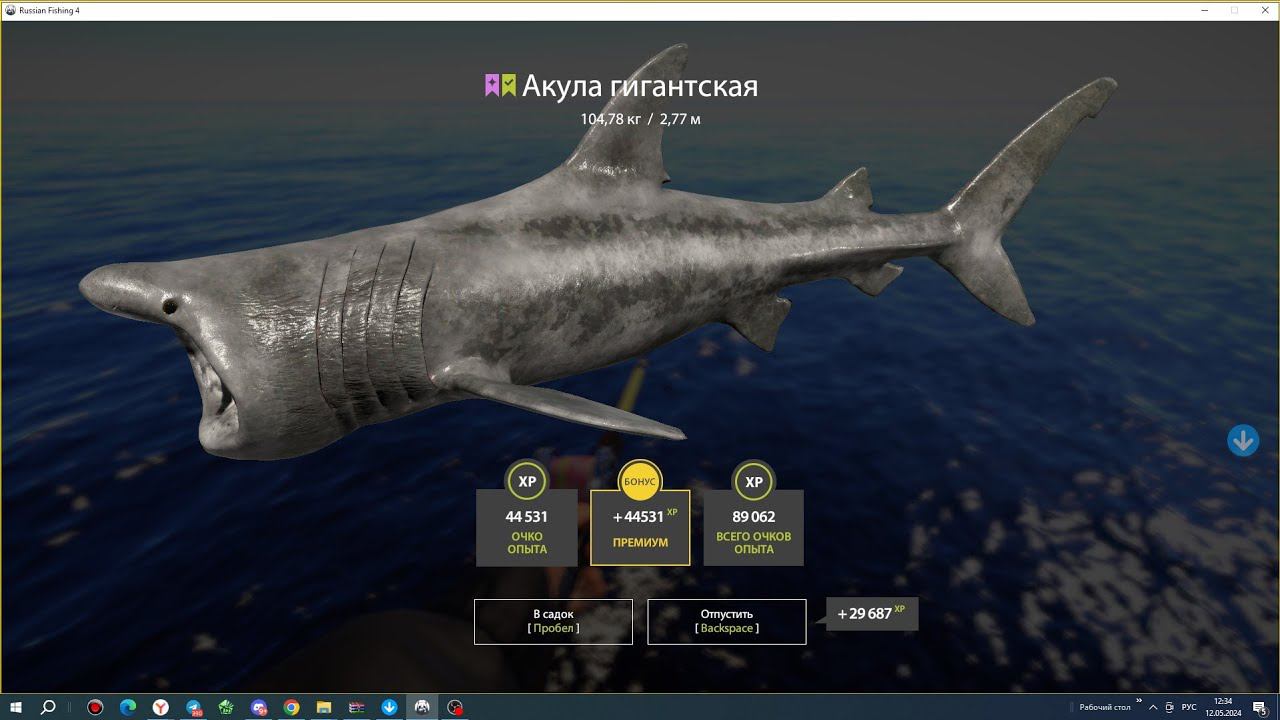Open the notification center
1280x720 pixels.
tap(1260, 707)
